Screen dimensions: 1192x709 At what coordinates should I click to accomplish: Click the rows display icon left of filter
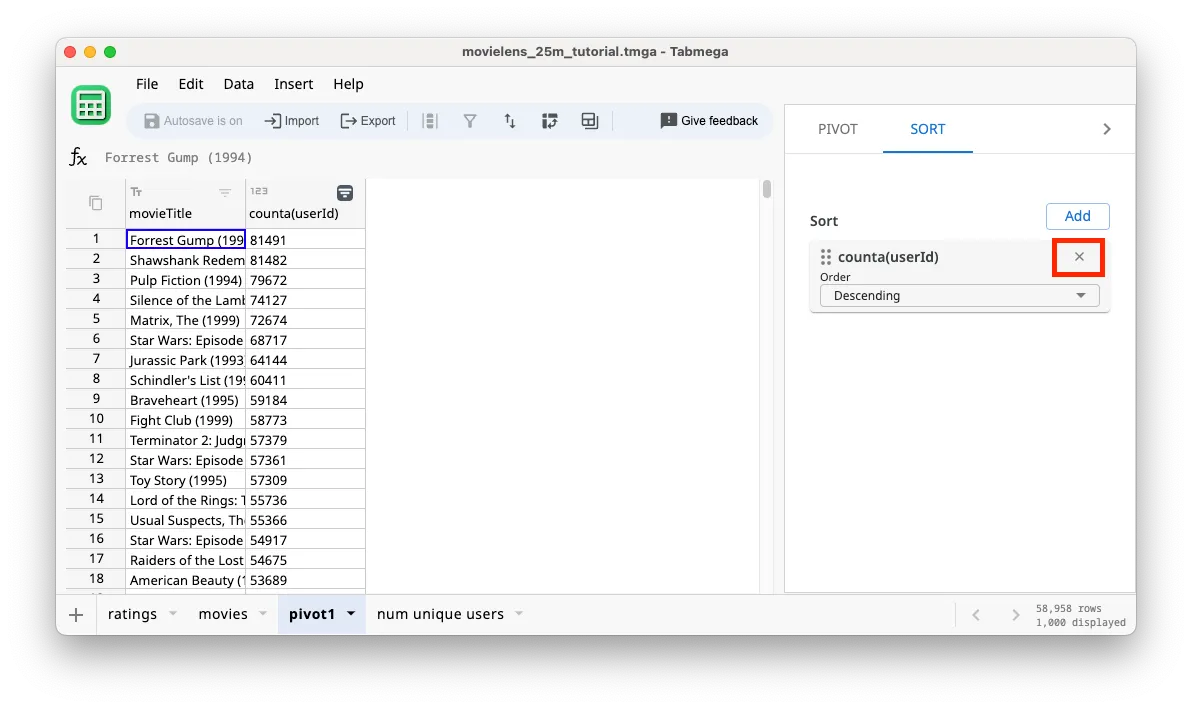[429, 120]
